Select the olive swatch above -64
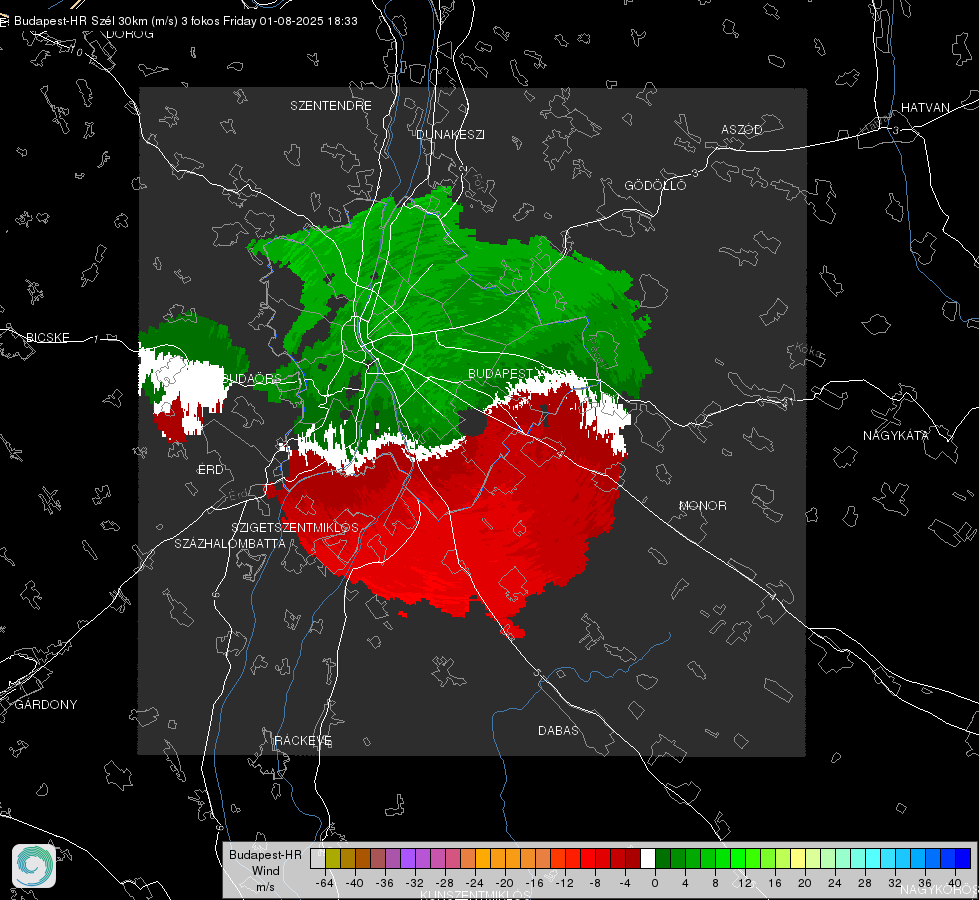This screenshot has width=979, height=900. (x=333, y=858)
